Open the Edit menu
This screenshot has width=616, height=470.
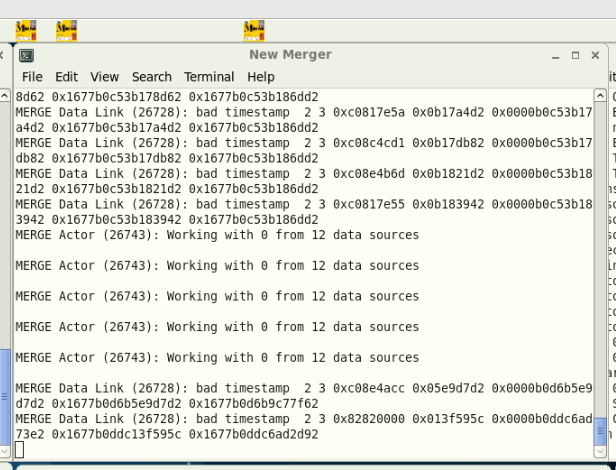[x=66, y=77]
